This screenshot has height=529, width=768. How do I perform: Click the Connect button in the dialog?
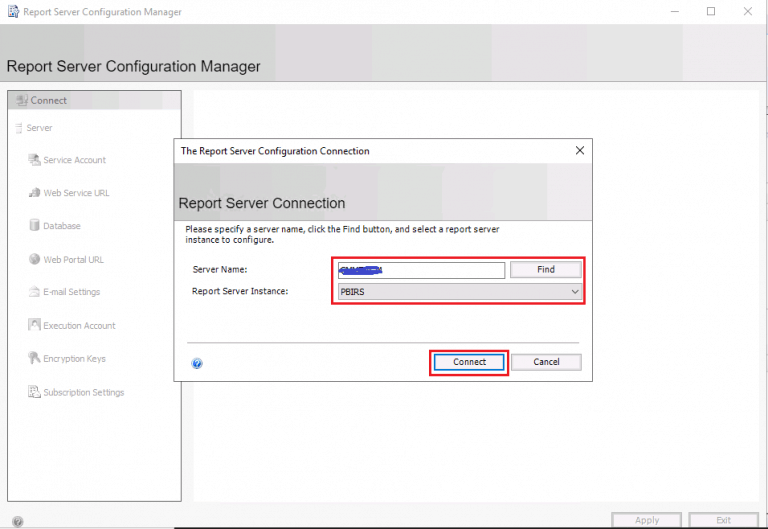[x=469, y=362]
